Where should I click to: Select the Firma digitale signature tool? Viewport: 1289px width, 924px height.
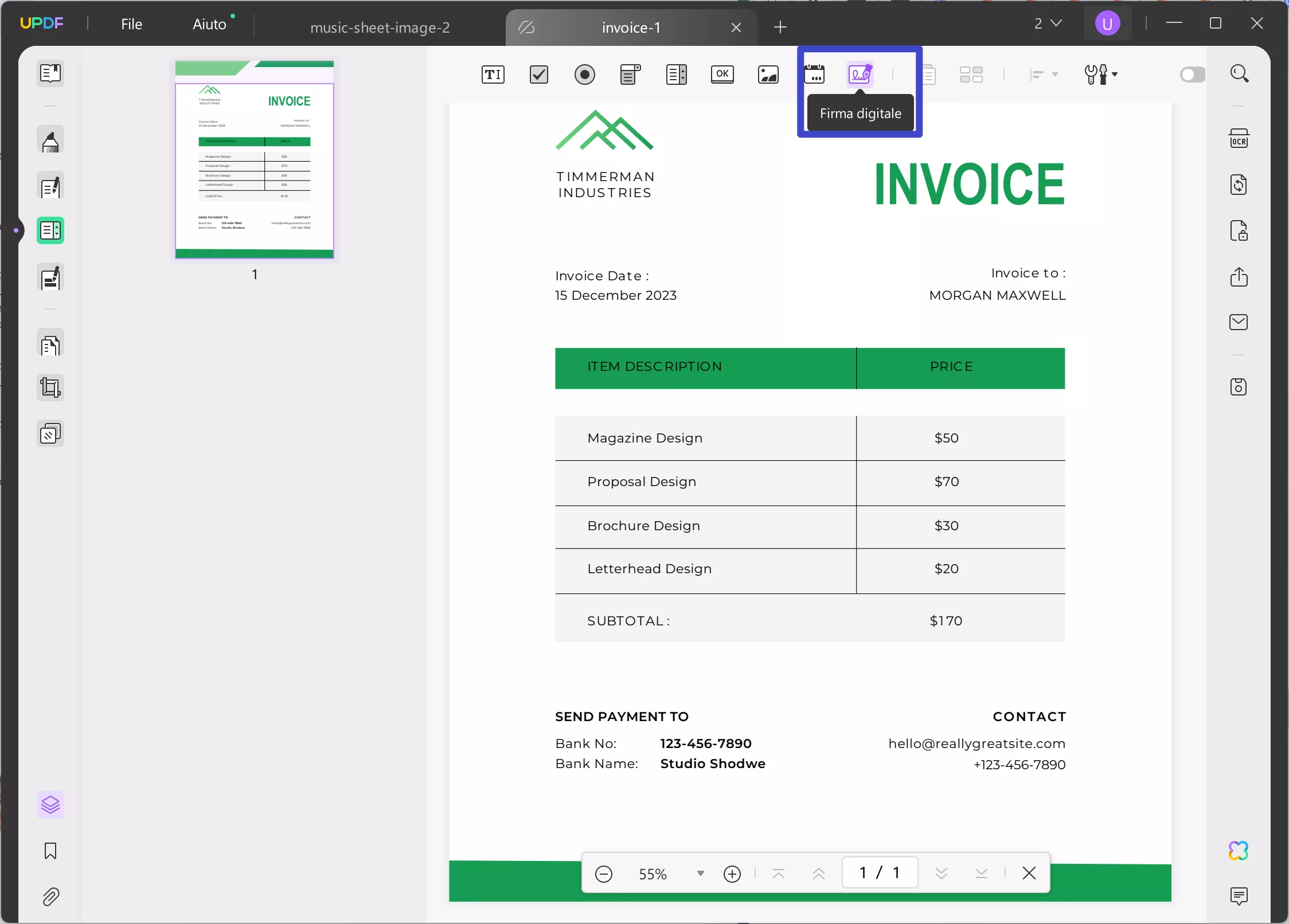click(860, 75)
